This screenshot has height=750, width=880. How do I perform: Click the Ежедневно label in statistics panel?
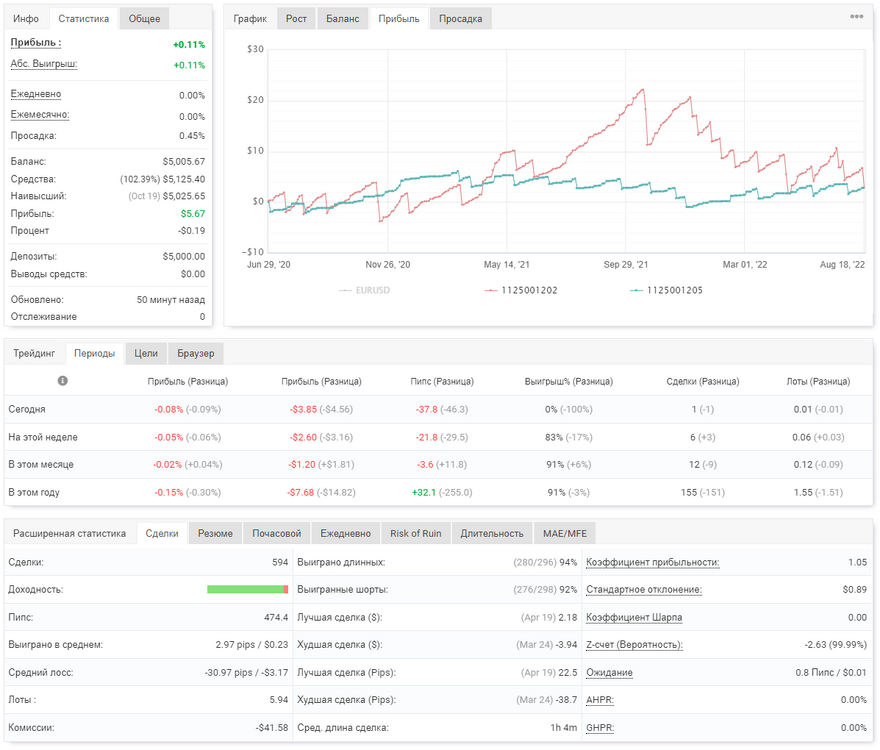[36, 94]
